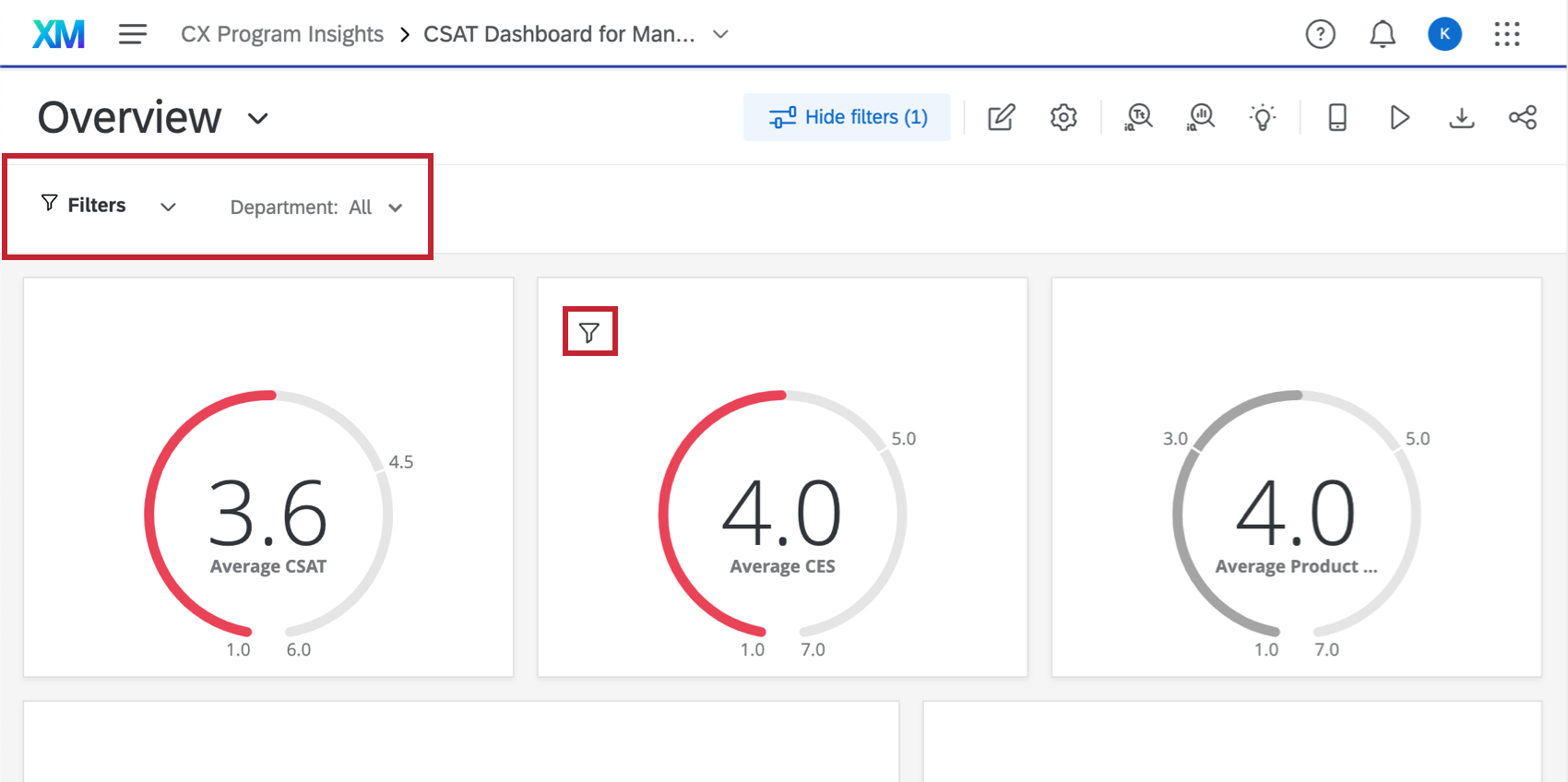Click the Average CES label
The width and height of the screenshot is (1568, 782).
coord(782,566)
